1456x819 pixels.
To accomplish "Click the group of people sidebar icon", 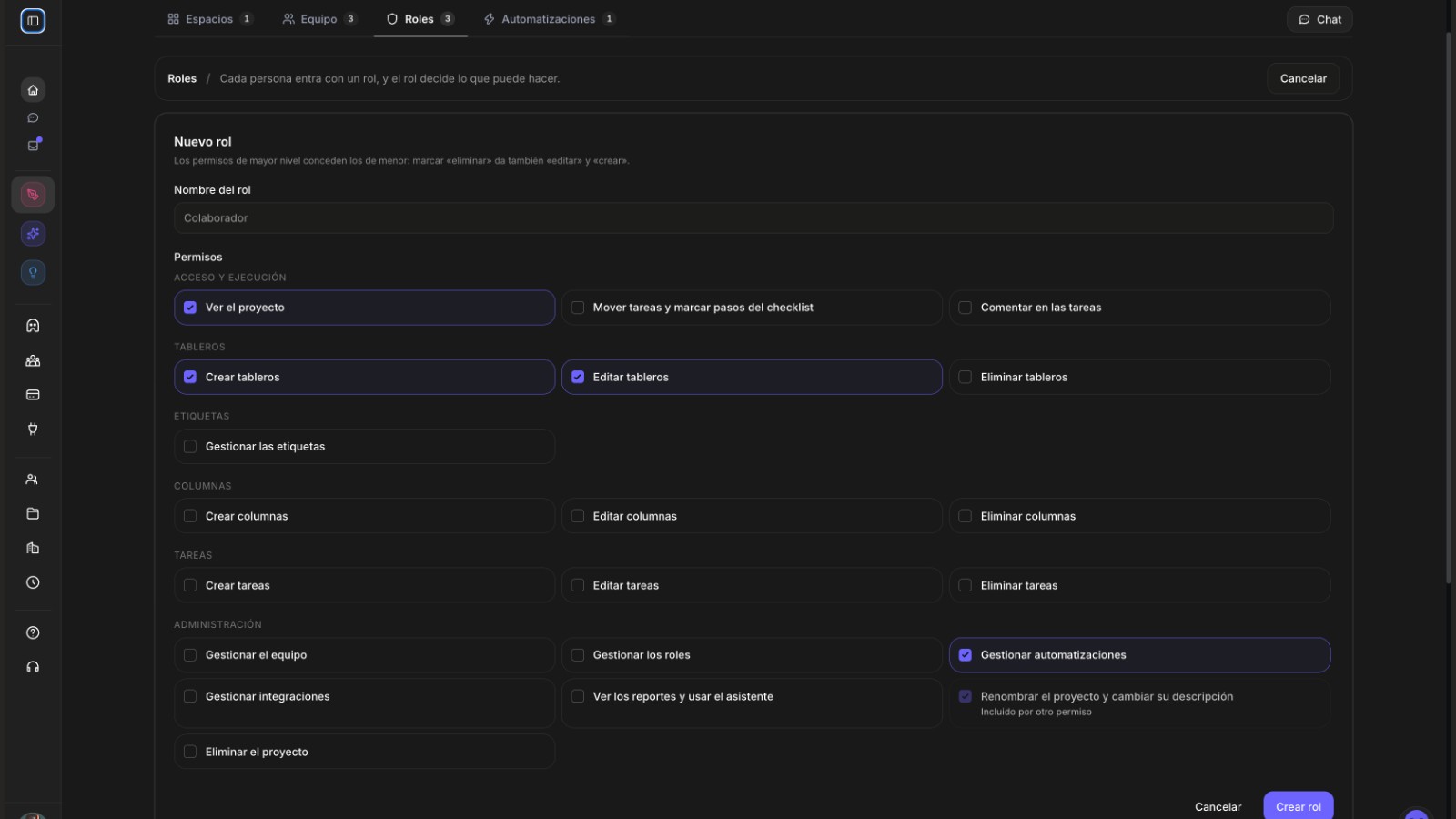I will coord(33,360).
